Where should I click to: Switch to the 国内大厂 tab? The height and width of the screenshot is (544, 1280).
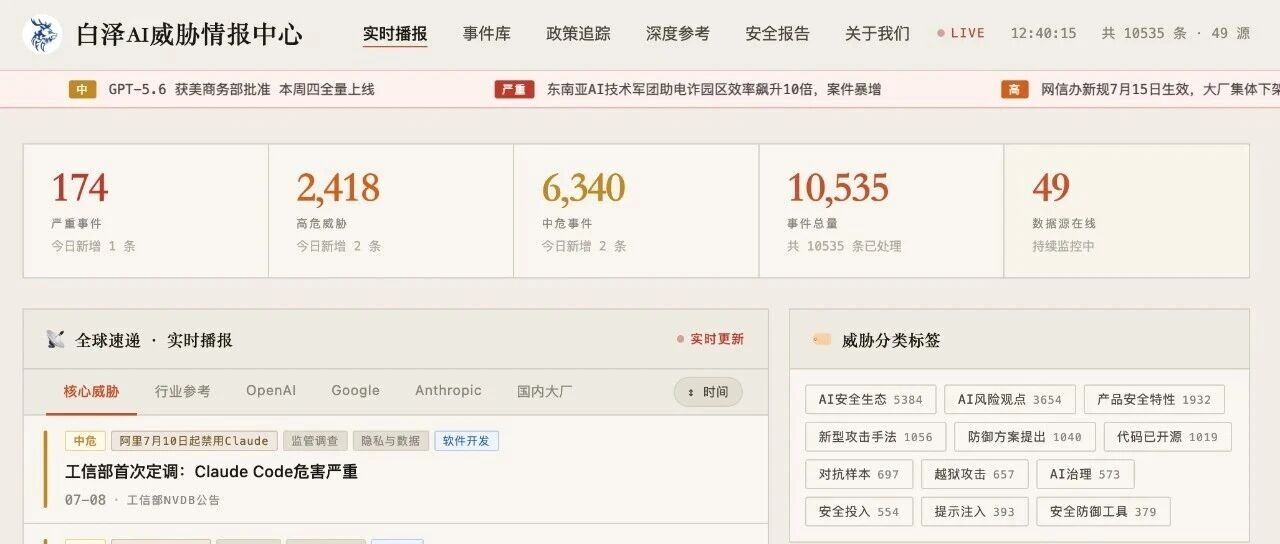point(545,391)
